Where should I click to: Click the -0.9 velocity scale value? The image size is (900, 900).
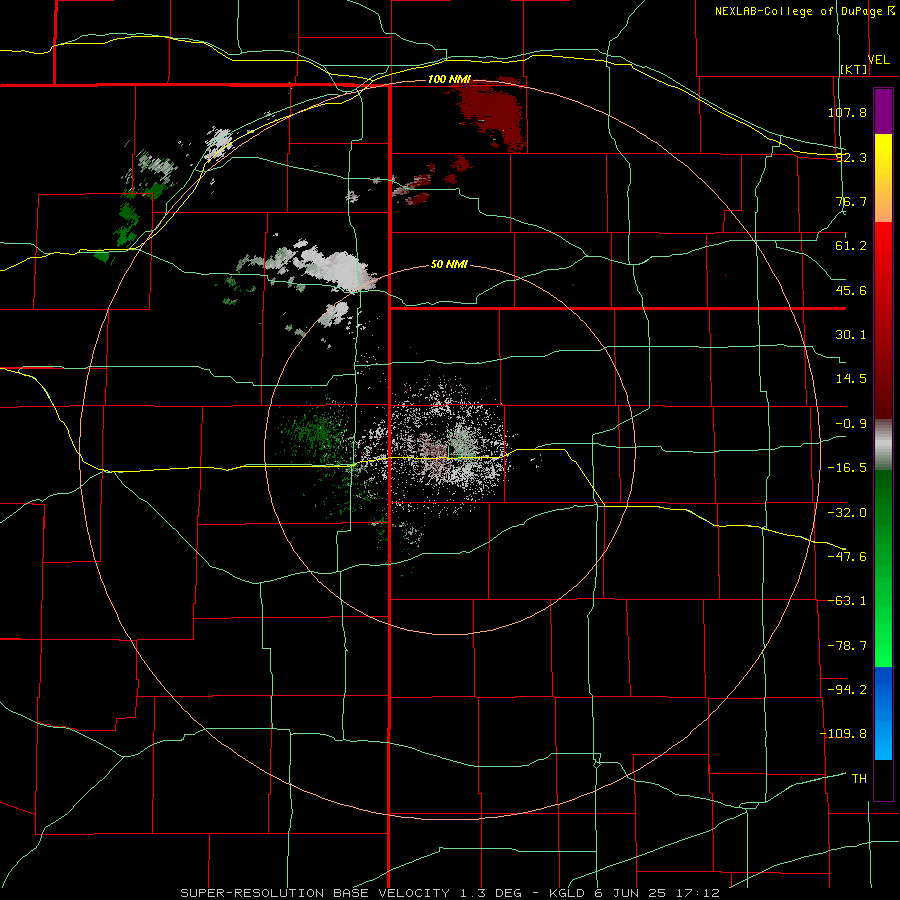point(851,424)
